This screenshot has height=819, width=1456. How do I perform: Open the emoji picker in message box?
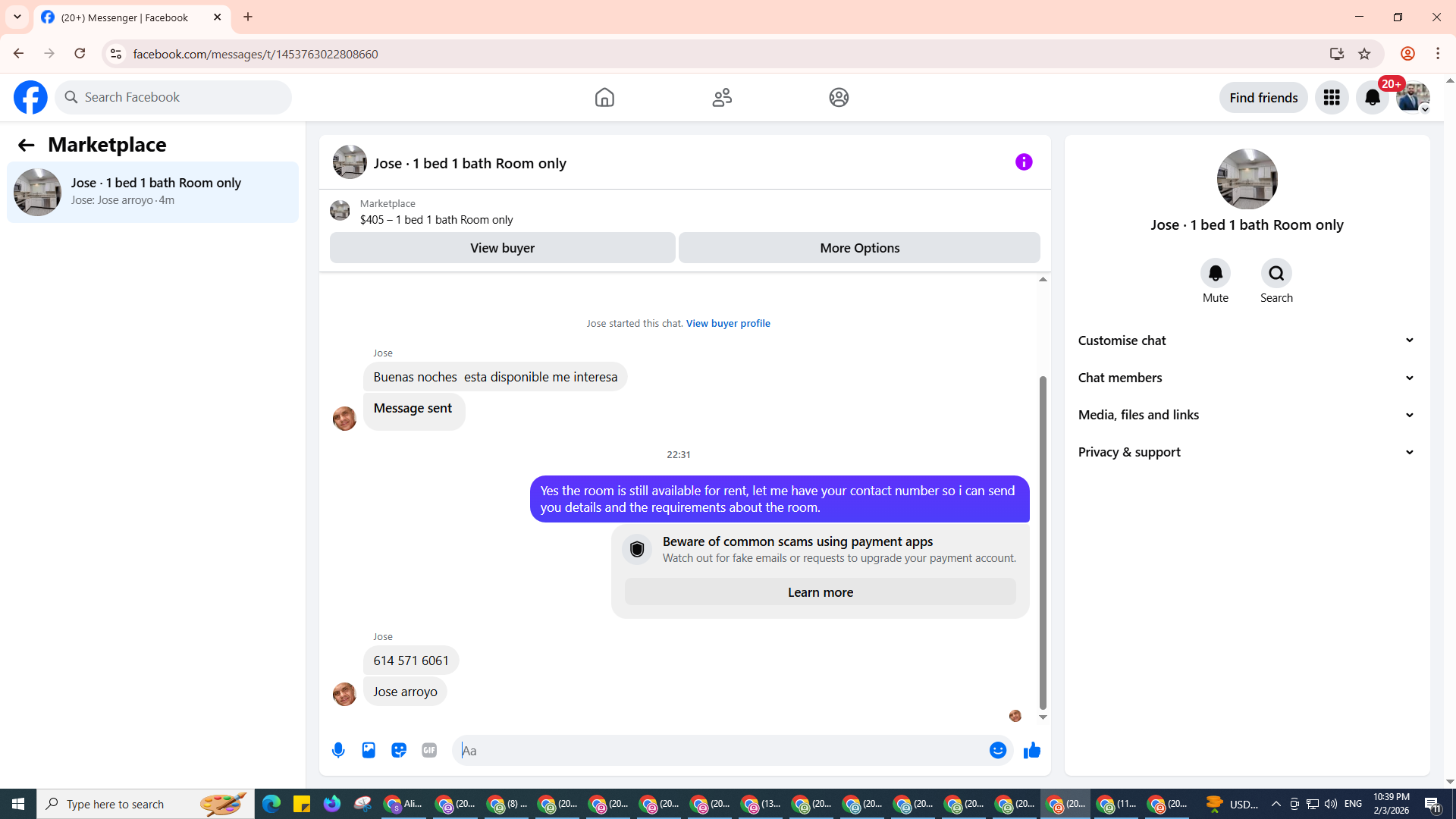click(997, 750)
